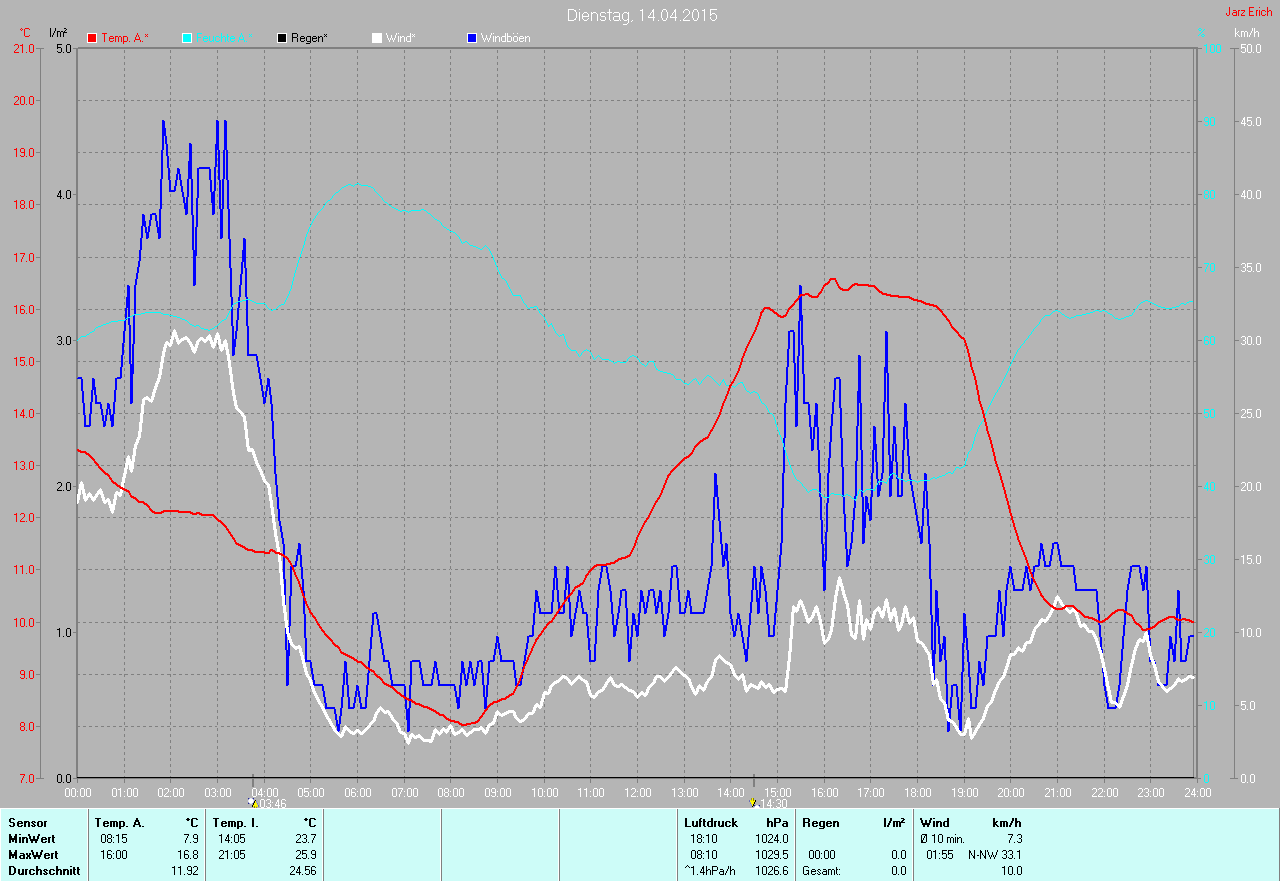Toggle the Windböen series label
Screen dimensions: 1280x881
click(505, 38)
